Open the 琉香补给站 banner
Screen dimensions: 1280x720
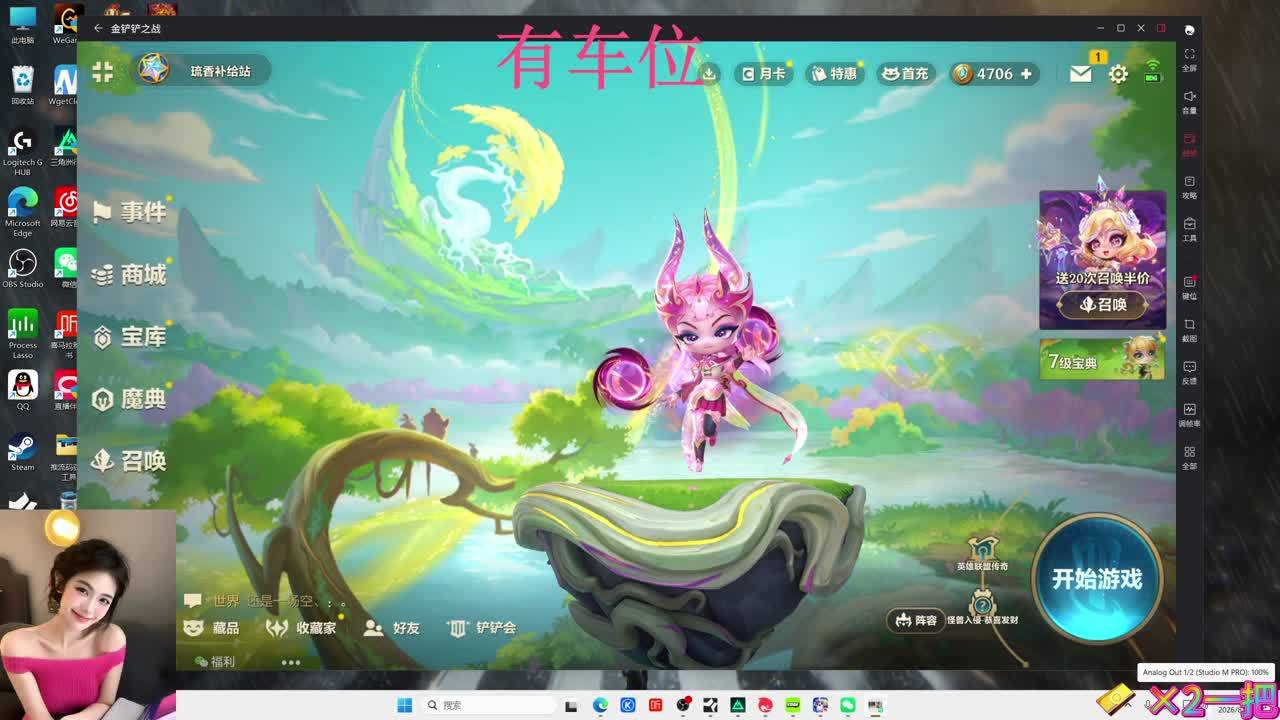pyautogui.click(x=204, y=71)
